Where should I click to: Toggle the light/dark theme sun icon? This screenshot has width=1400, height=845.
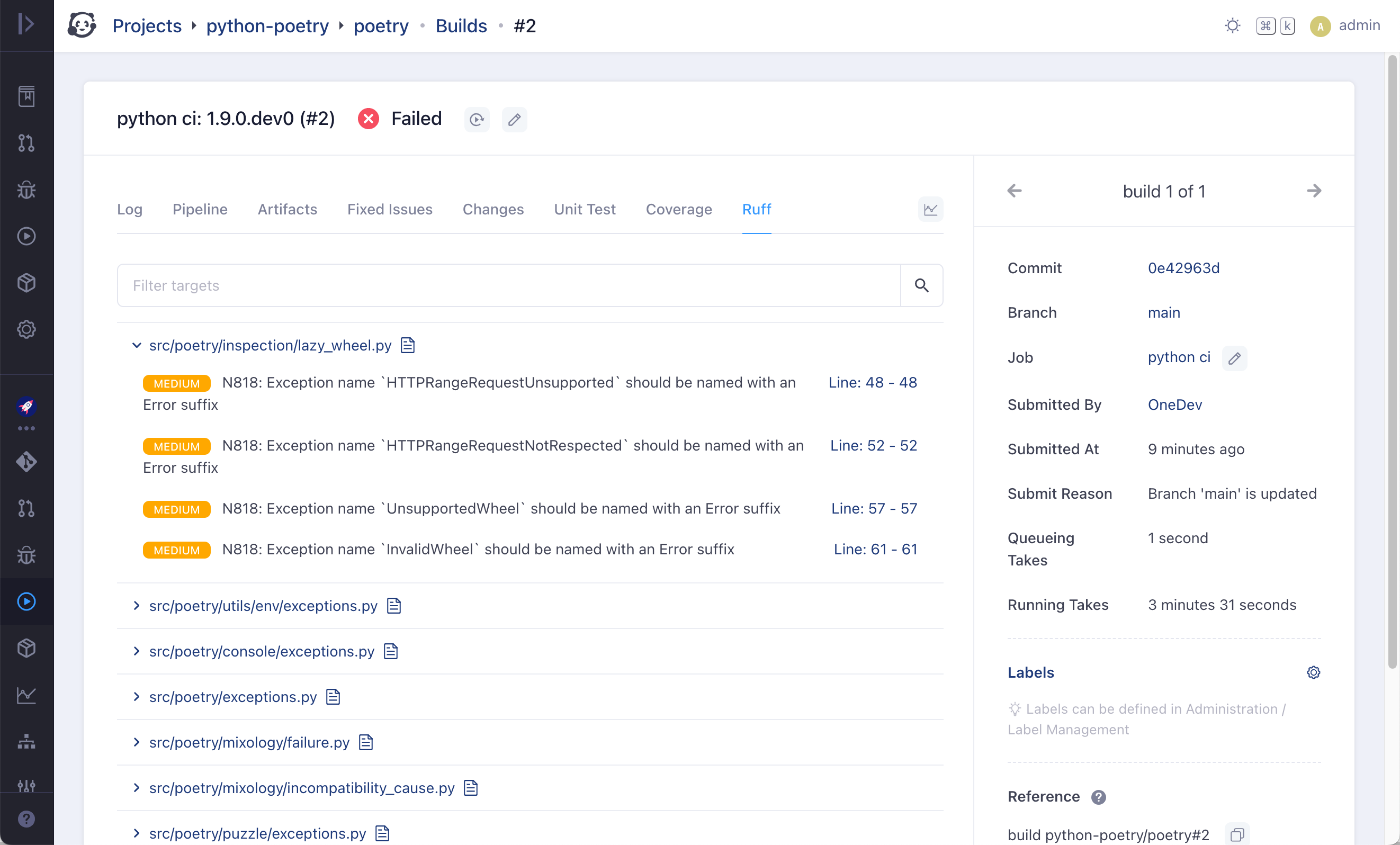pos(1232,25)
